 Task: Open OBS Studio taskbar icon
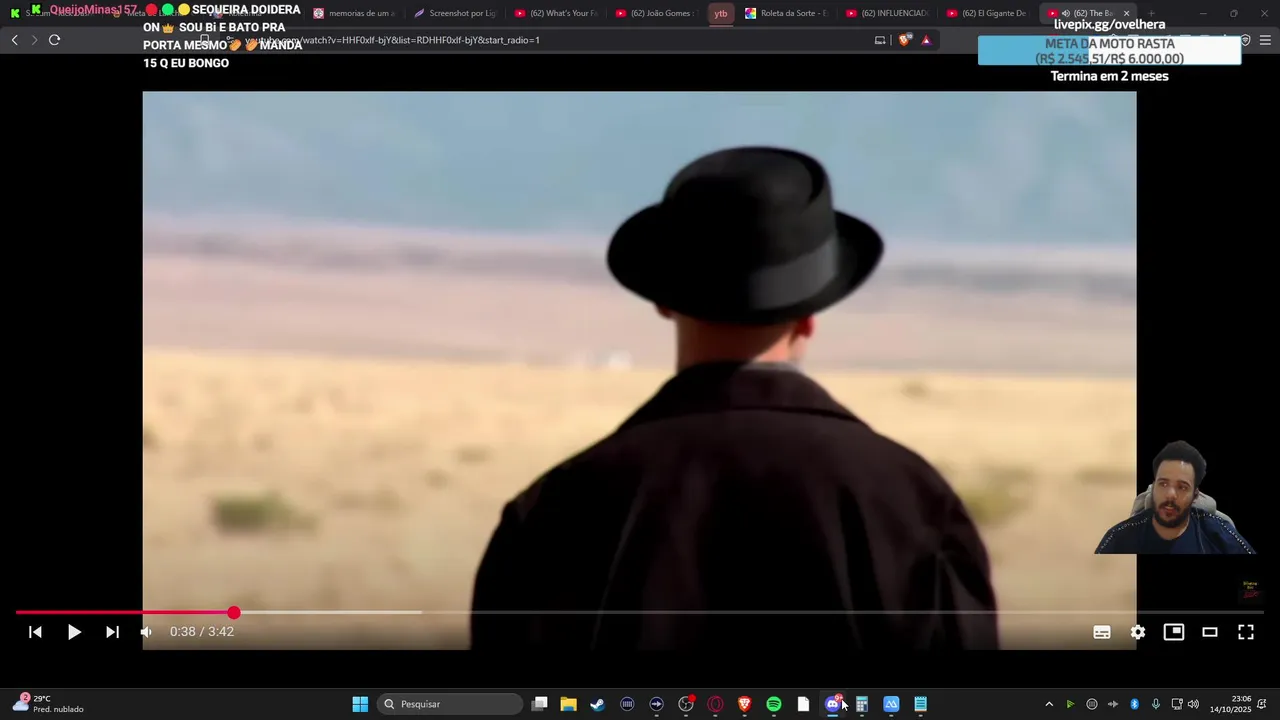(x=686, y=704)
